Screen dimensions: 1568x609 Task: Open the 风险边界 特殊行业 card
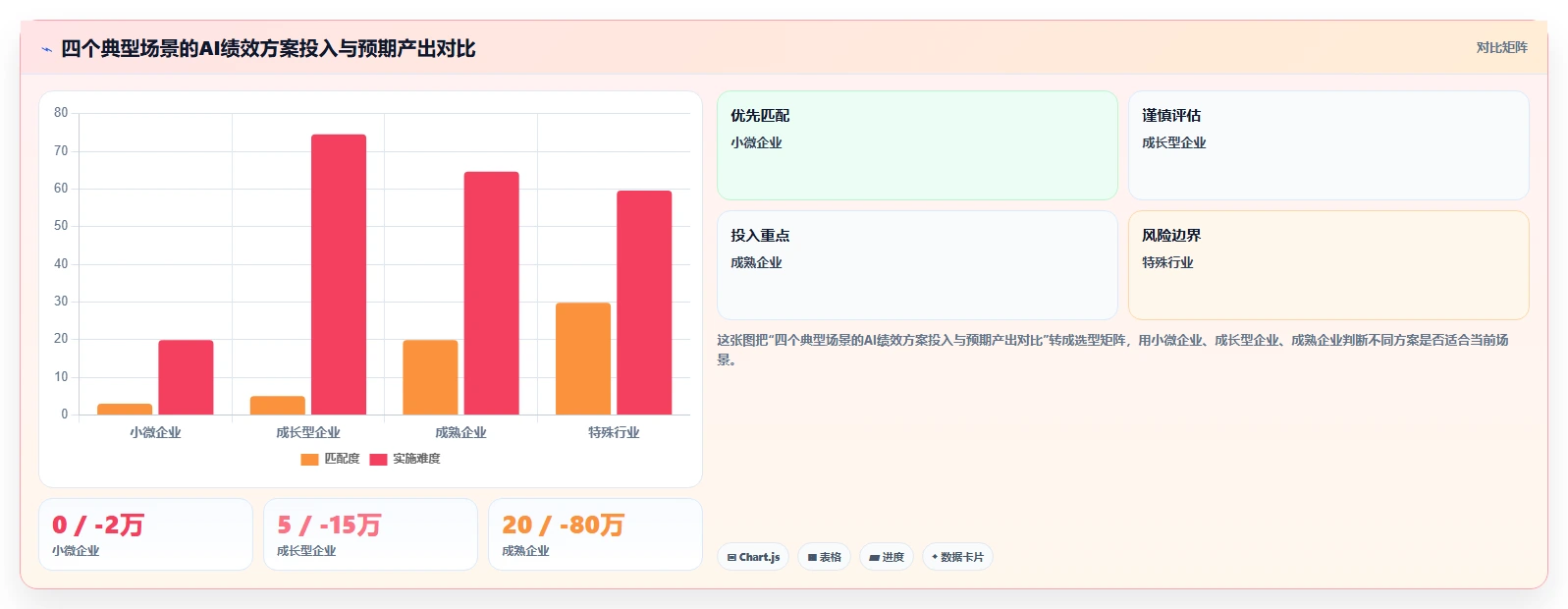(x=1328, y=265)
